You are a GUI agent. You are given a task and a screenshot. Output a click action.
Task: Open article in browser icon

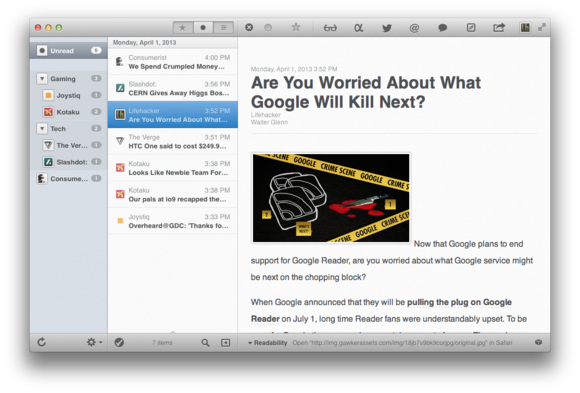pyautogui.click(x=471, y=28)
